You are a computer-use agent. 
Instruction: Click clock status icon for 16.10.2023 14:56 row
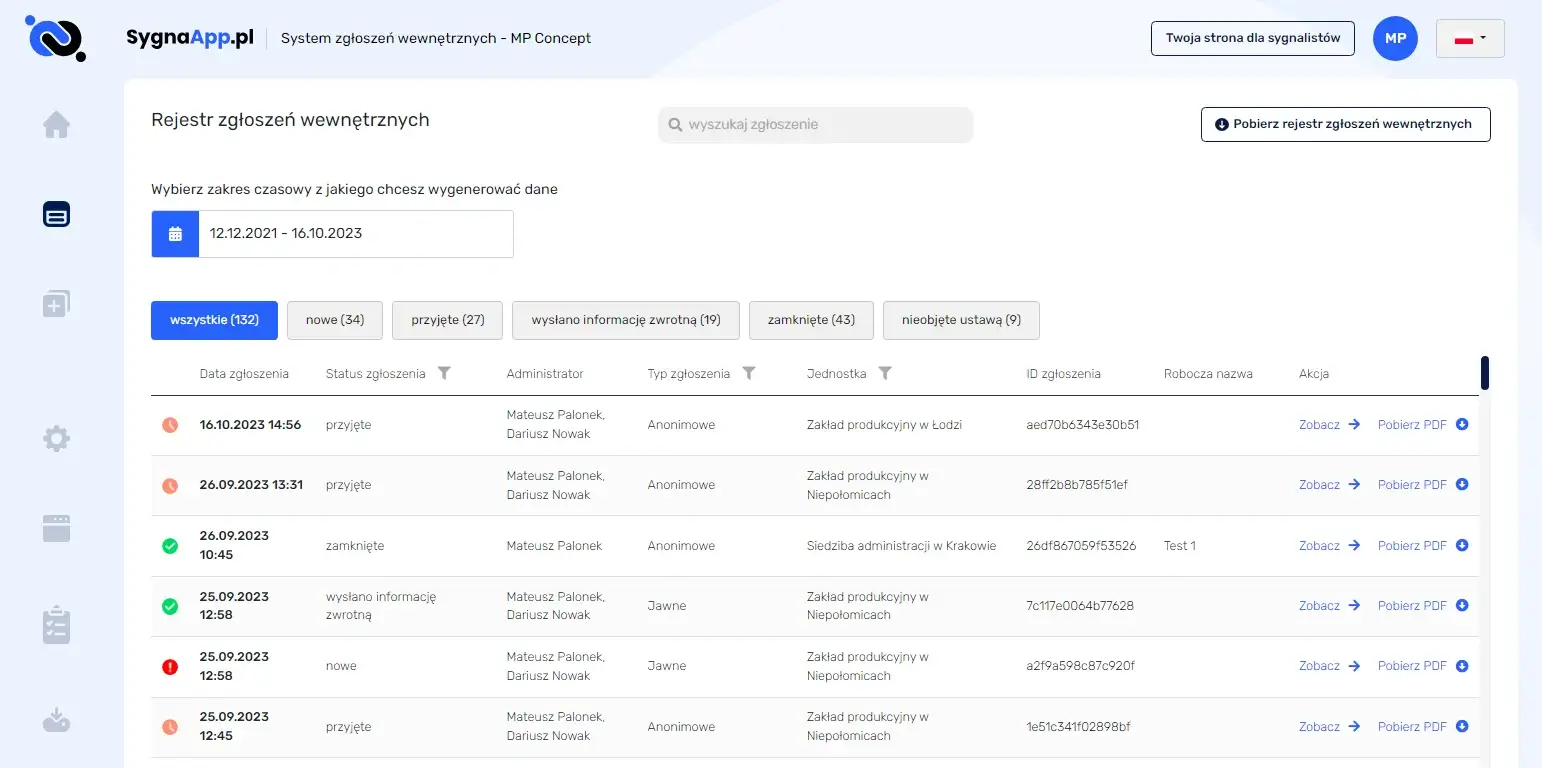pos(170,425)
